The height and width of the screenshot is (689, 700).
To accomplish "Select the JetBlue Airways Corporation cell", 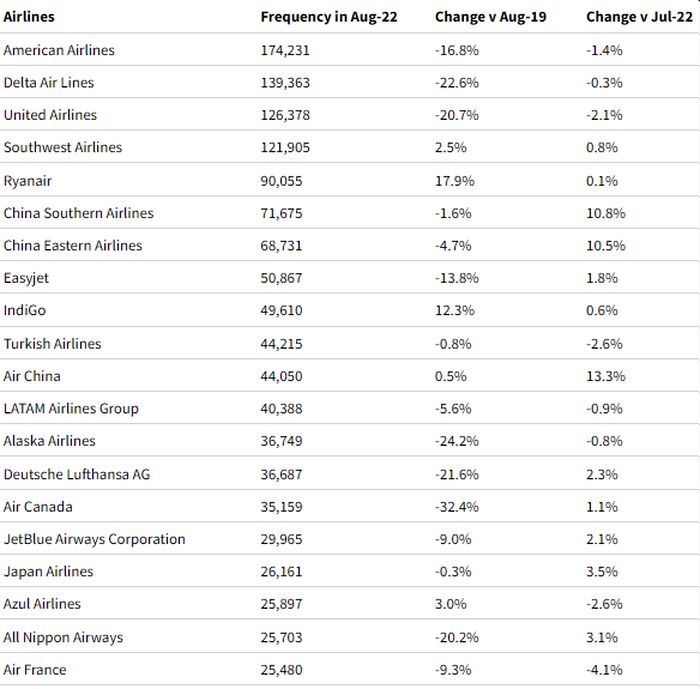I will [94, 539].
